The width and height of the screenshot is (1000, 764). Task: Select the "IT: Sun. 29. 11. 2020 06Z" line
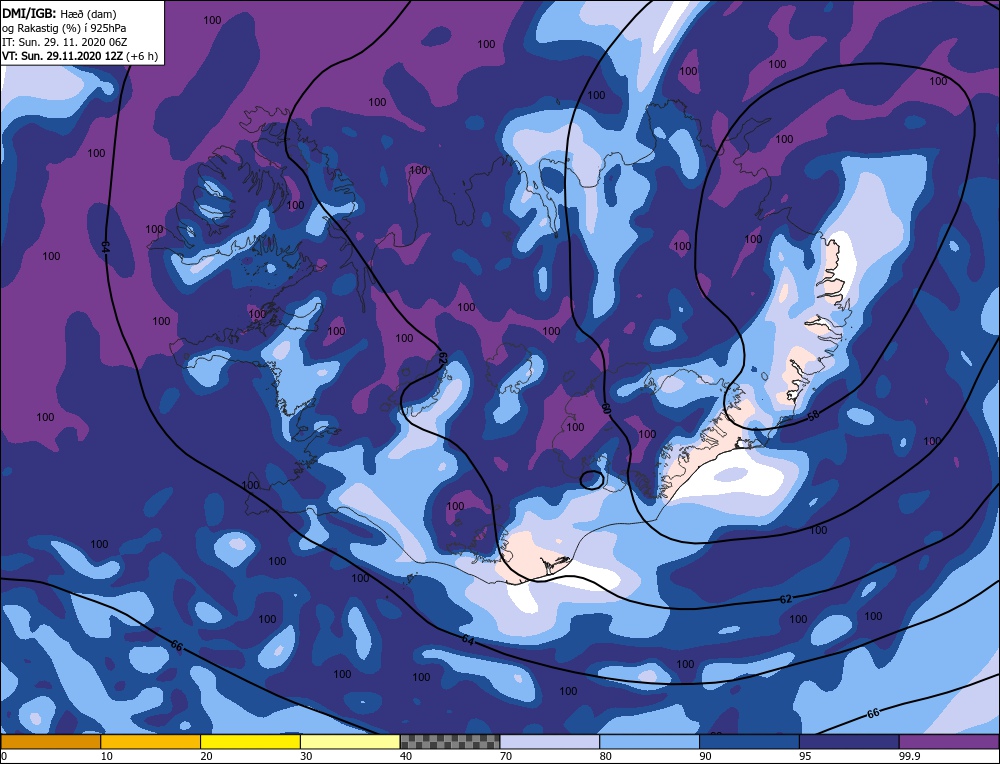pyautogui.click(x=61, y=42)
